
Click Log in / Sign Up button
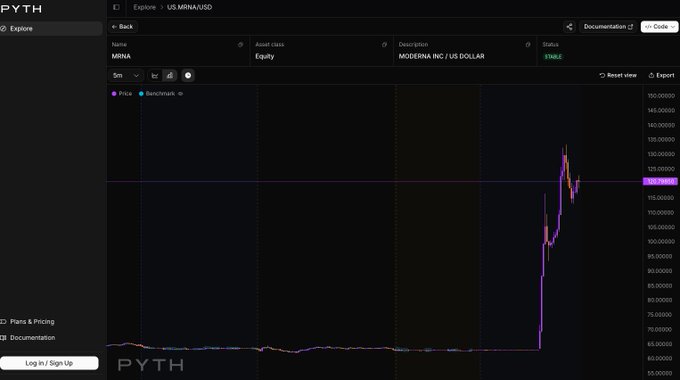(x=49, y=363)
